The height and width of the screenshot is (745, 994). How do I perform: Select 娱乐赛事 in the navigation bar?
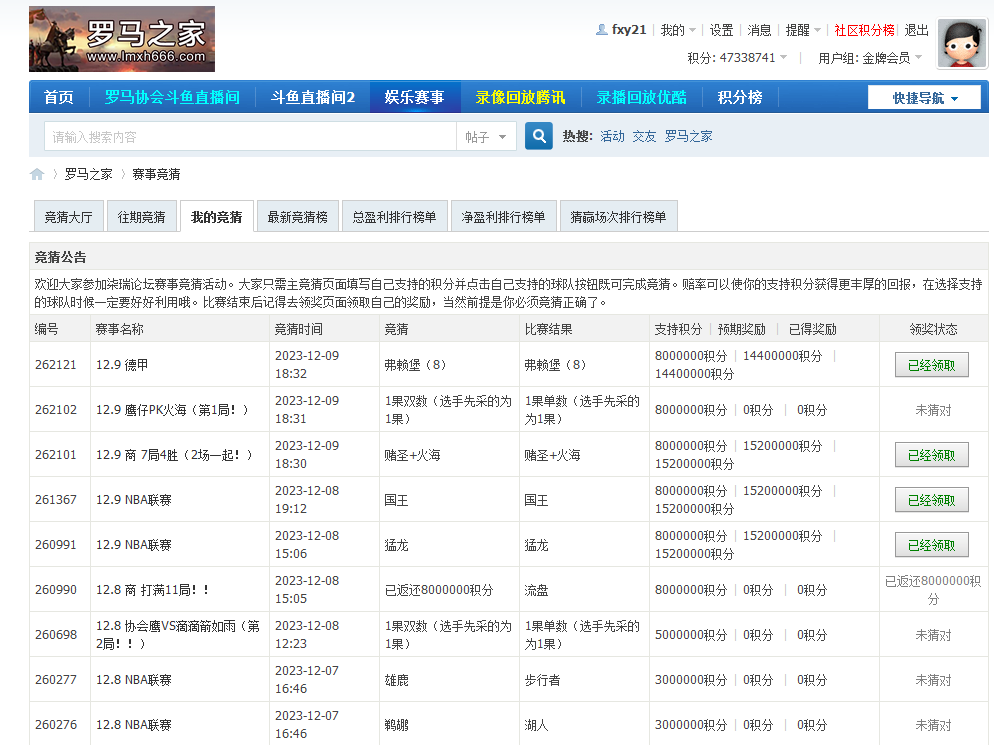(x=414, y=97)
